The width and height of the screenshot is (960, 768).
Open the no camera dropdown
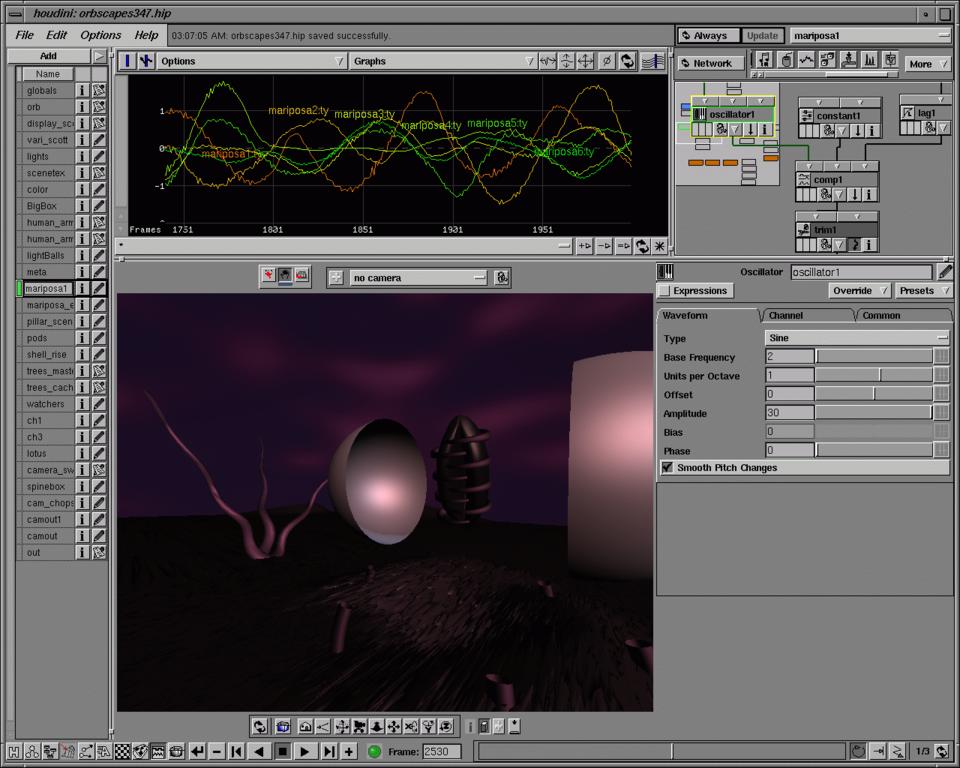coord(418,278)
